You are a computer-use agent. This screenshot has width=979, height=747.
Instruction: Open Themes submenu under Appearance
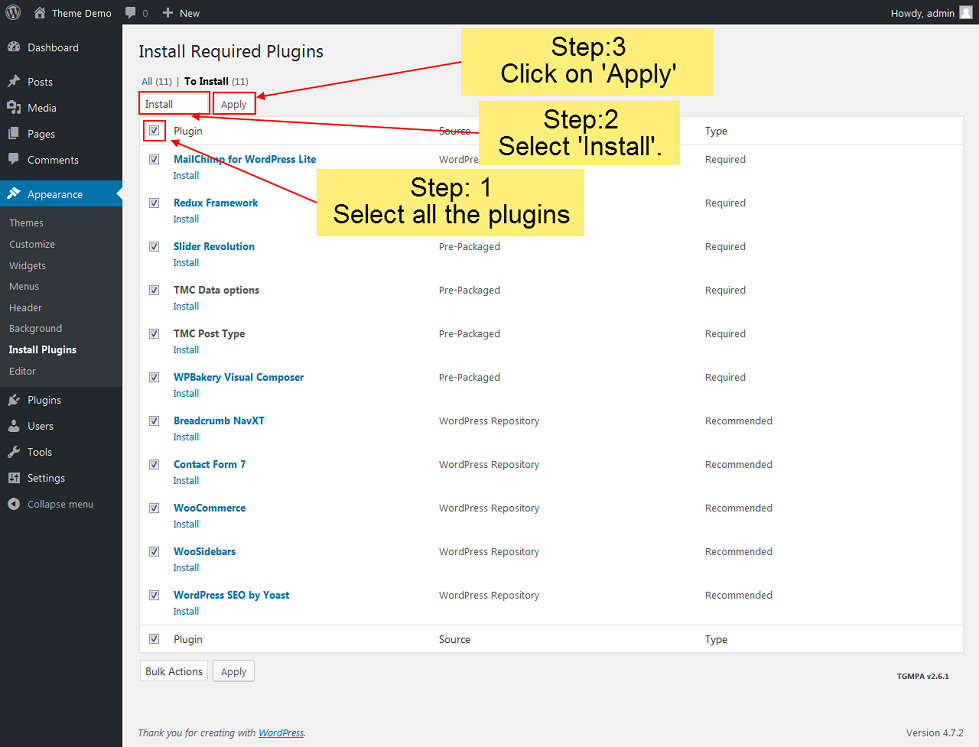pos(27,223)
